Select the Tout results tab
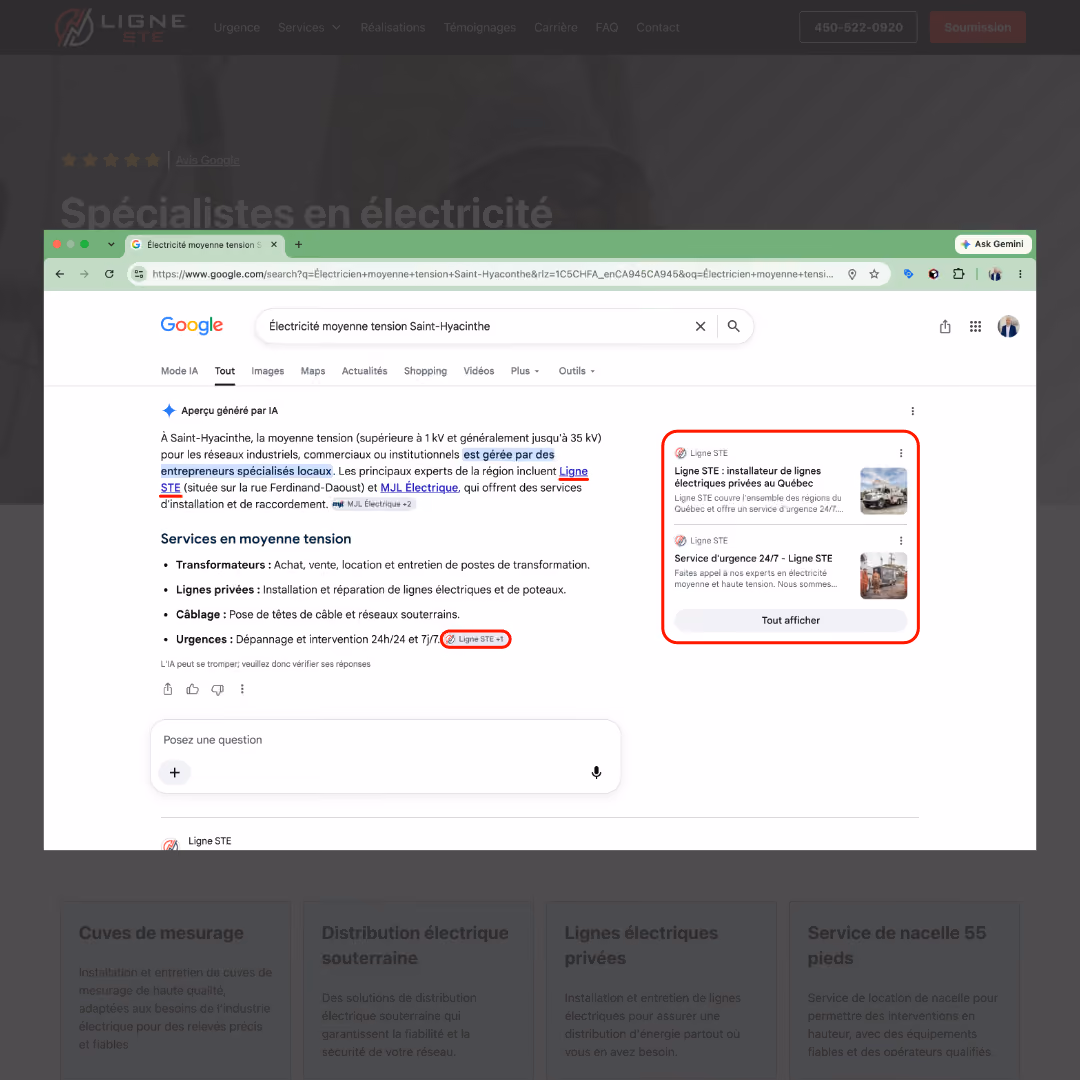Image resolution: width=1080 pixels, height=1080 pixels. click(x=225, y=371)
